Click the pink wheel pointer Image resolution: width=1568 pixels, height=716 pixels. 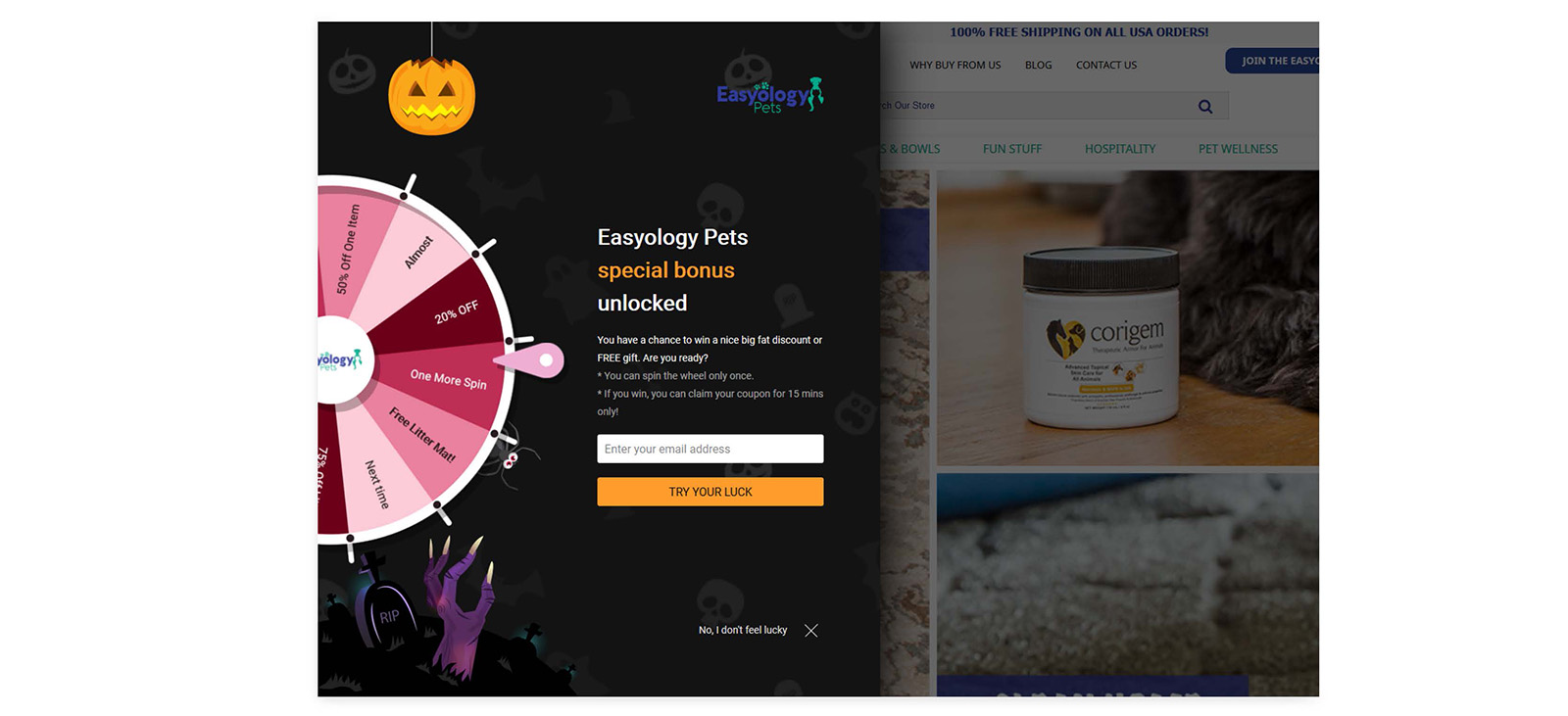click(x=530, y=360)
